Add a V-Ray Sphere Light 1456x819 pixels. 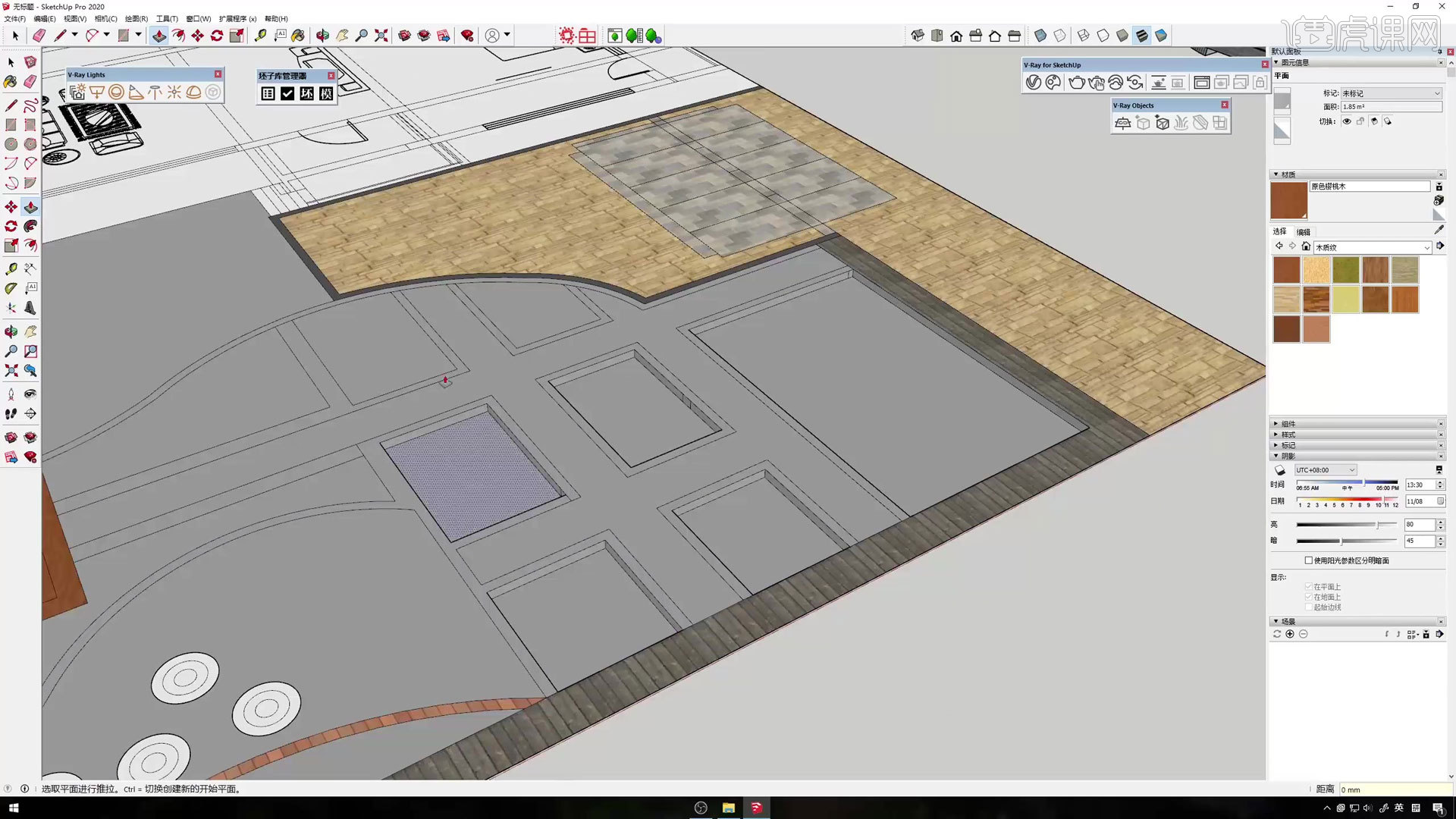click(x=116, y=92)
